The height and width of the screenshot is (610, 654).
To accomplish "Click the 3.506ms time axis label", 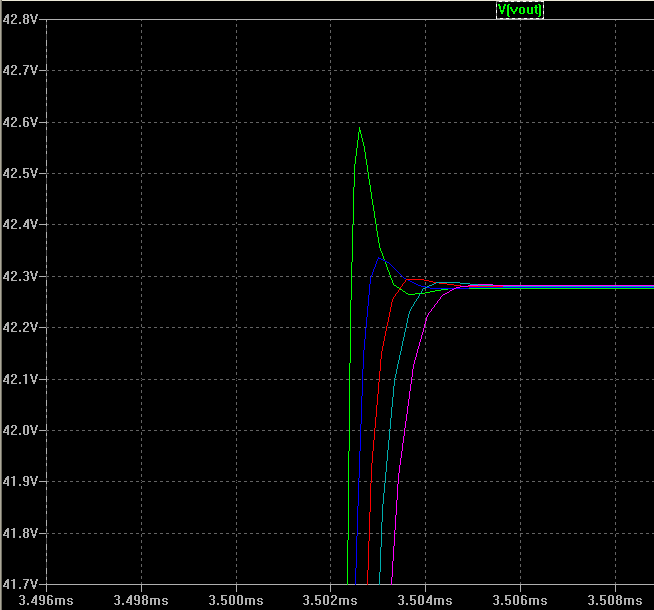I will (x=520, y=600).
